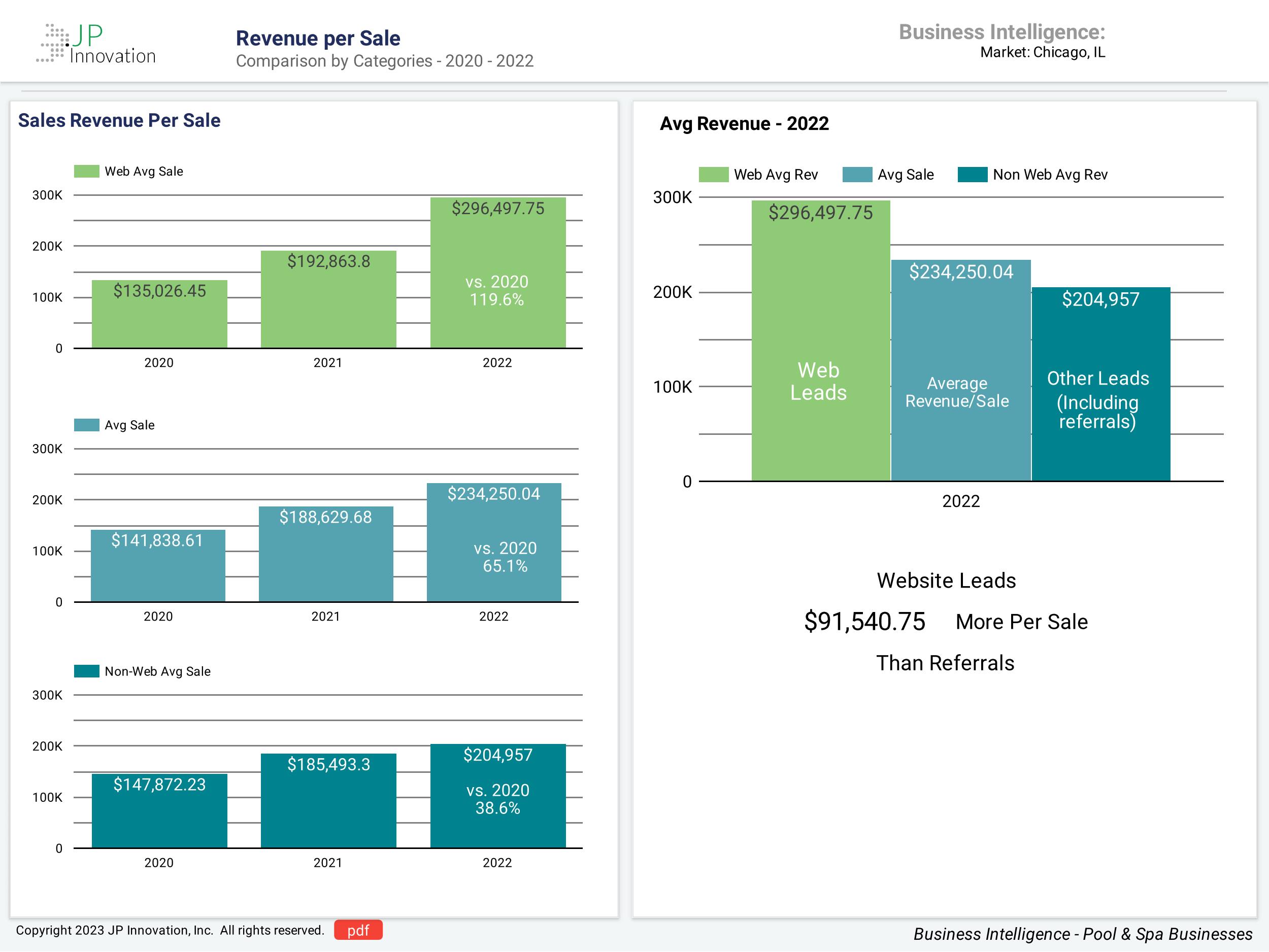Select the $188,629.68 Avg Sale bar
Viewport: 1269px width, 952px height.
click(x=326, y=554)
